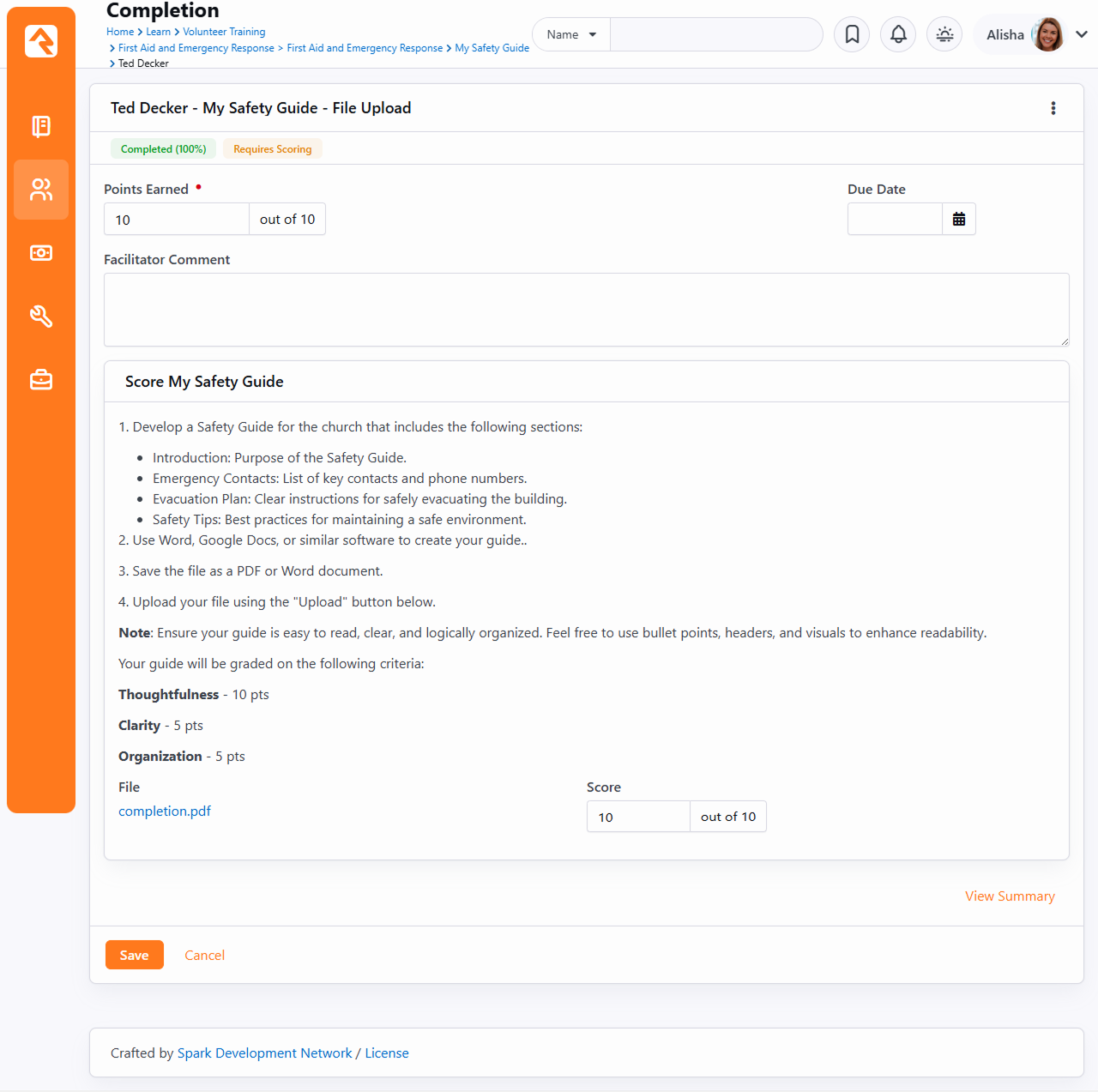Go to Volunteer Training breadcrumb
Viewport: 1098px width, 1092px height.
224,32
